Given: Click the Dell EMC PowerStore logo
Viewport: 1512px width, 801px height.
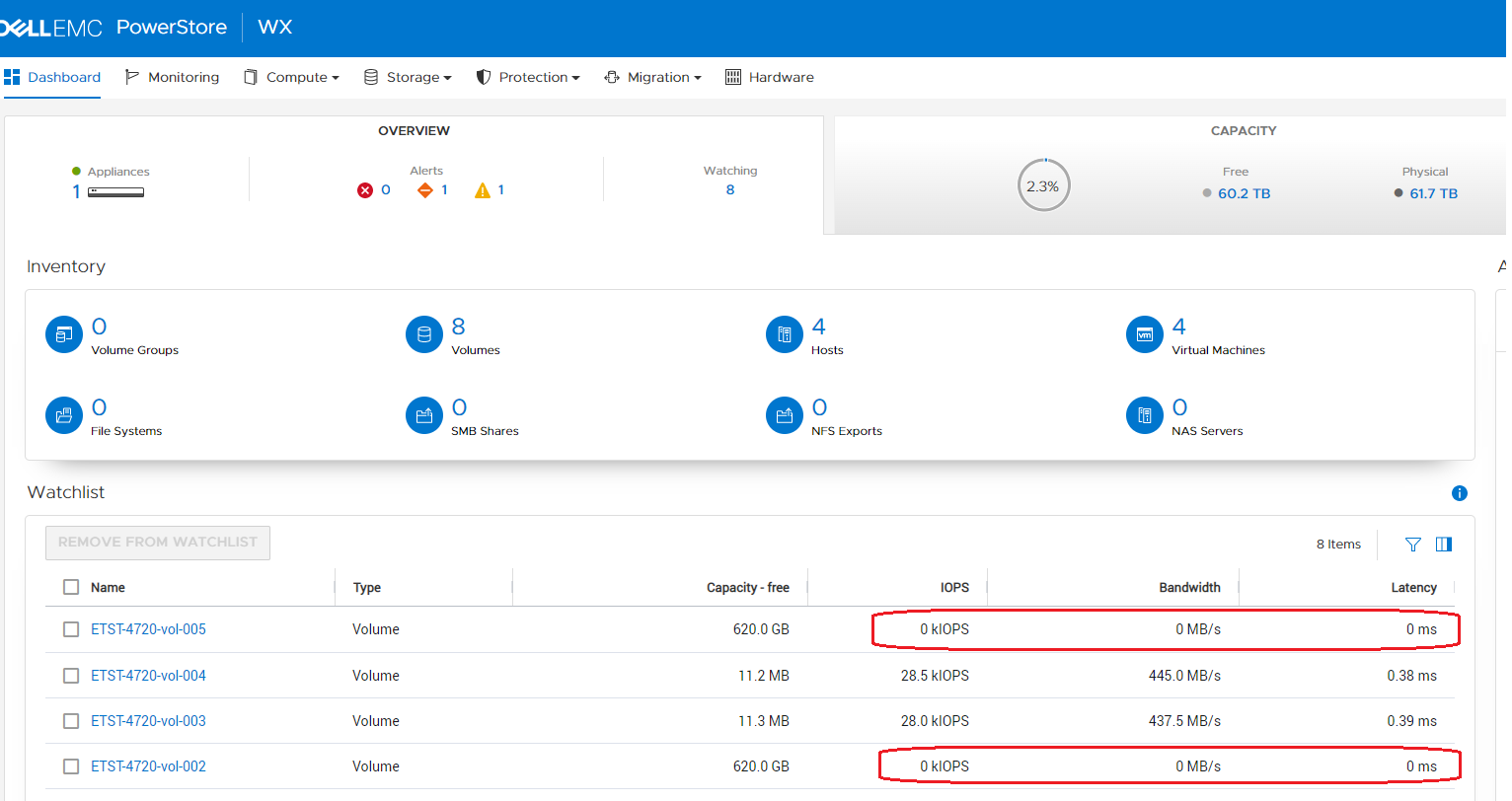Looking at the screenshot, I should (113, 28).
